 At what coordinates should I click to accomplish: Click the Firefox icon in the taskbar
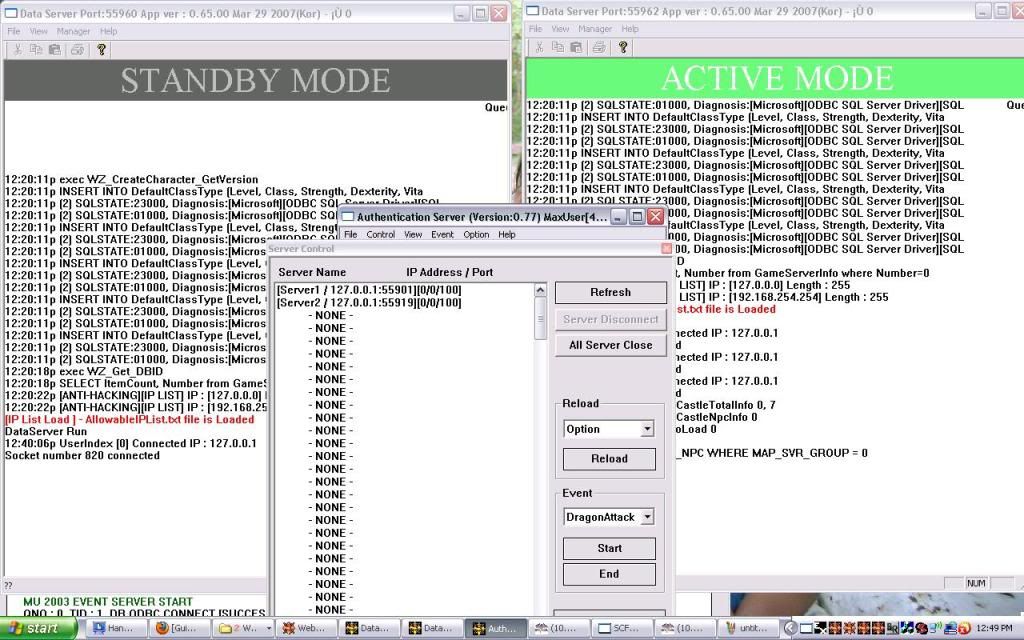[x=162, y=628]
